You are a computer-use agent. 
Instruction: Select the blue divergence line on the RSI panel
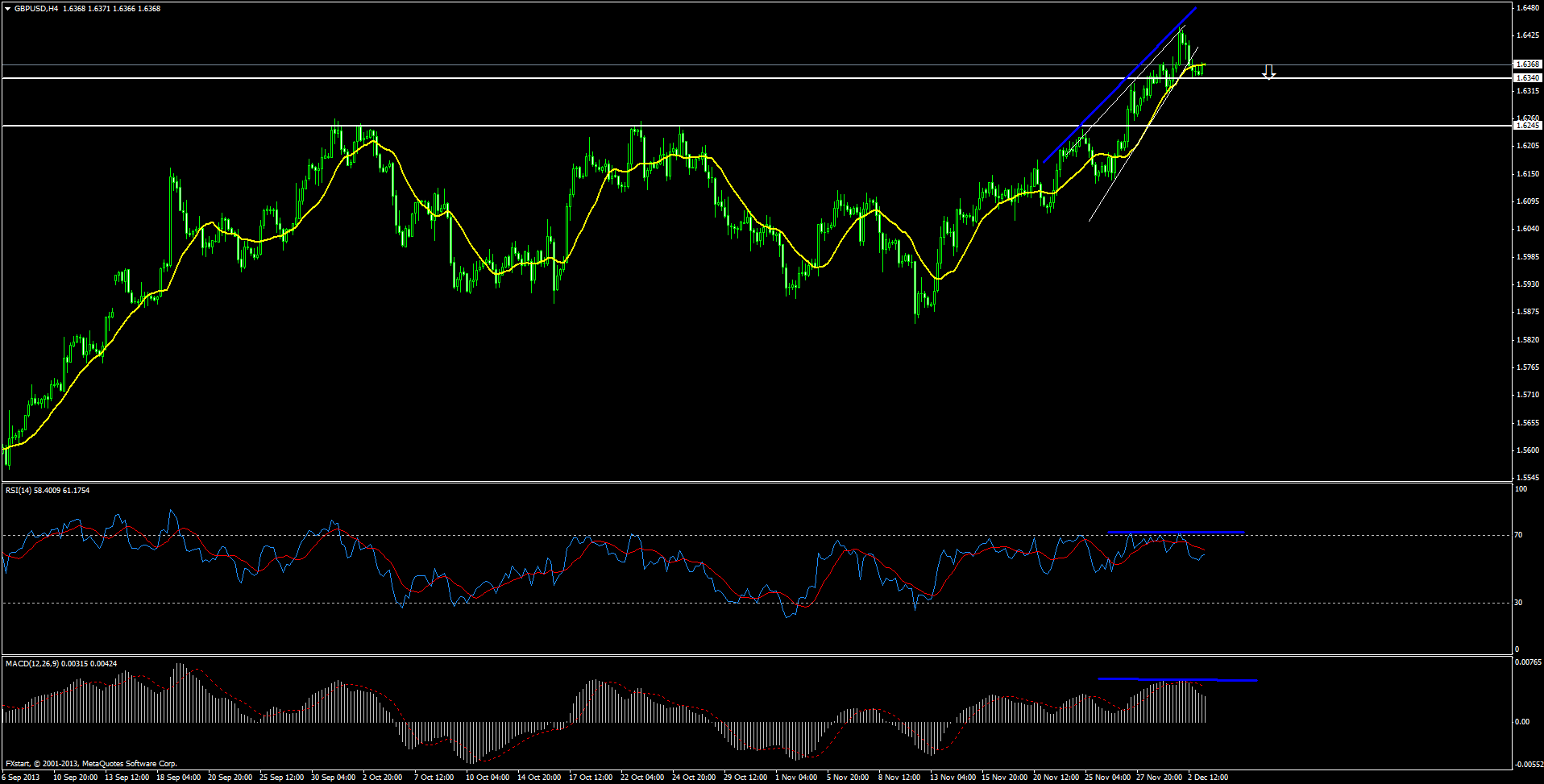(1176, 532)
